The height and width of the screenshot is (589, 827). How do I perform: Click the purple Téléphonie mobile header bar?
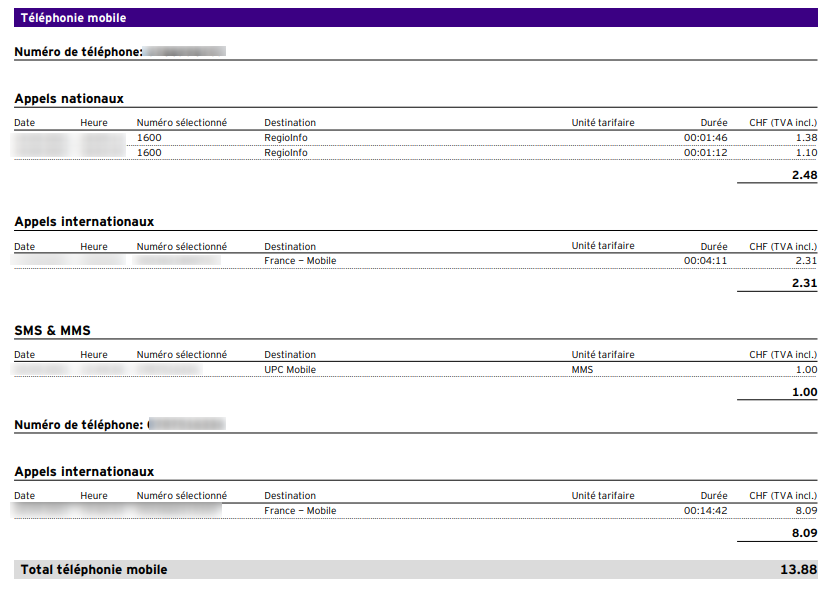point(415,18)
